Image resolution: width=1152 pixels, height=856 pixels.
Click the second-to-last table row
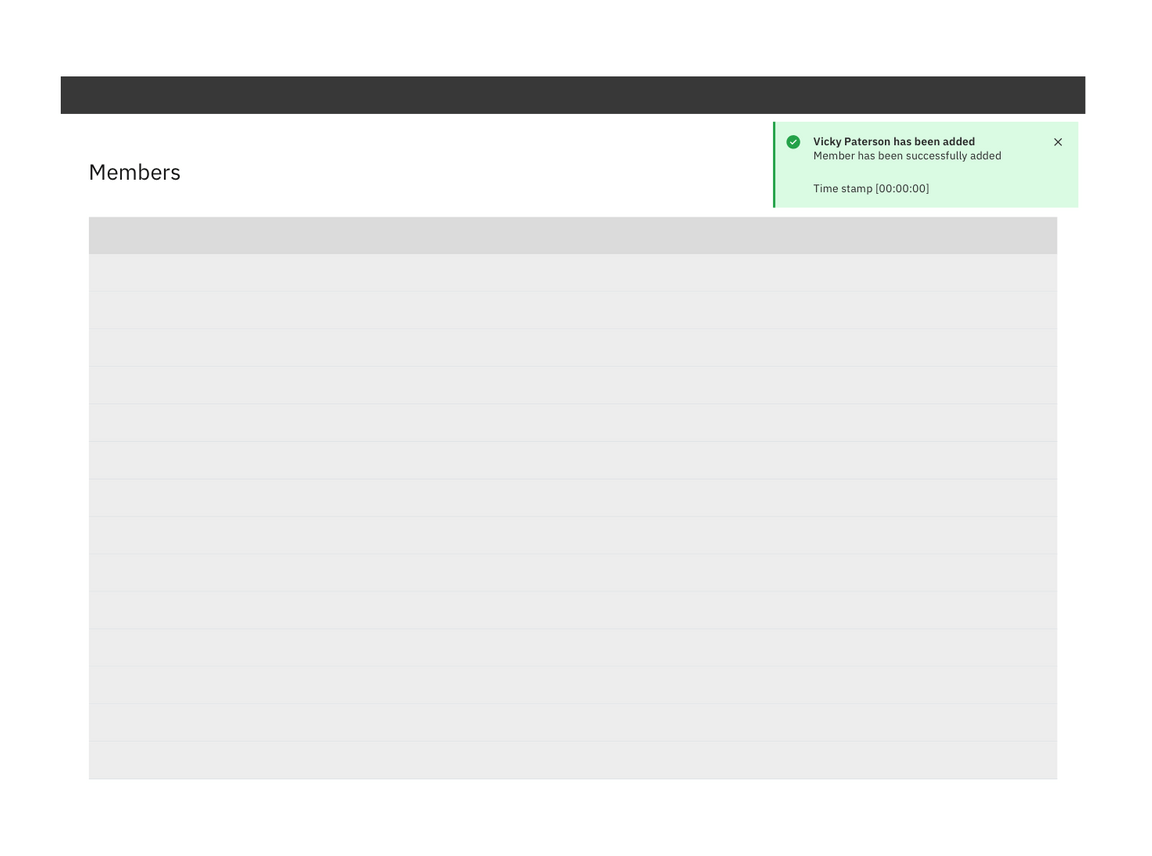point(573,720)
